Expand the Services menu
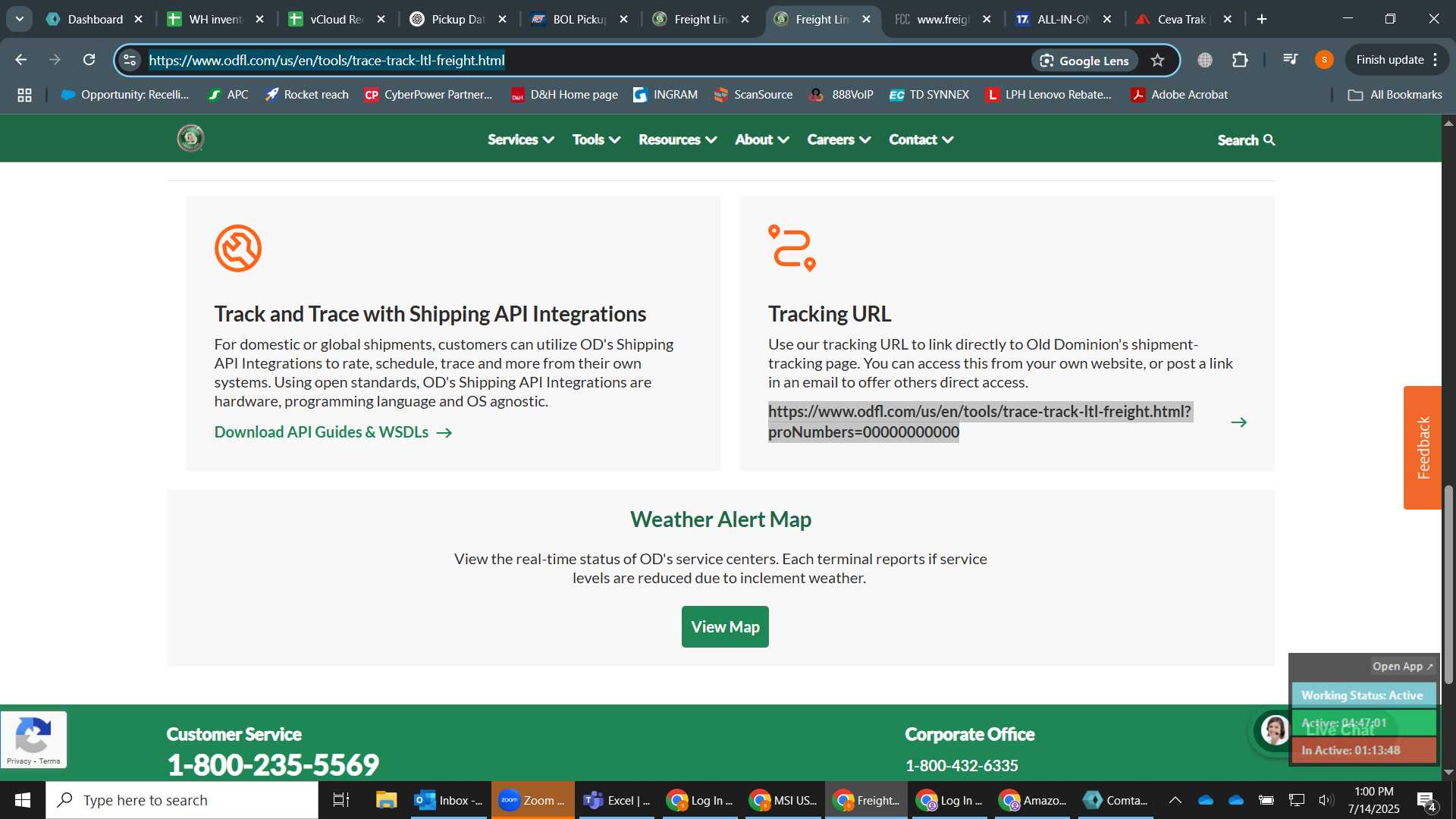The width and height of the screenshot is (1456, 819). 521,140
